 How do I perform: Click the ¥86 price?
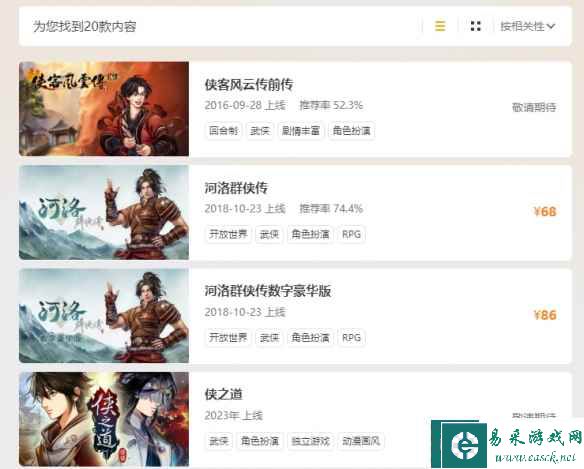(545, 315)
